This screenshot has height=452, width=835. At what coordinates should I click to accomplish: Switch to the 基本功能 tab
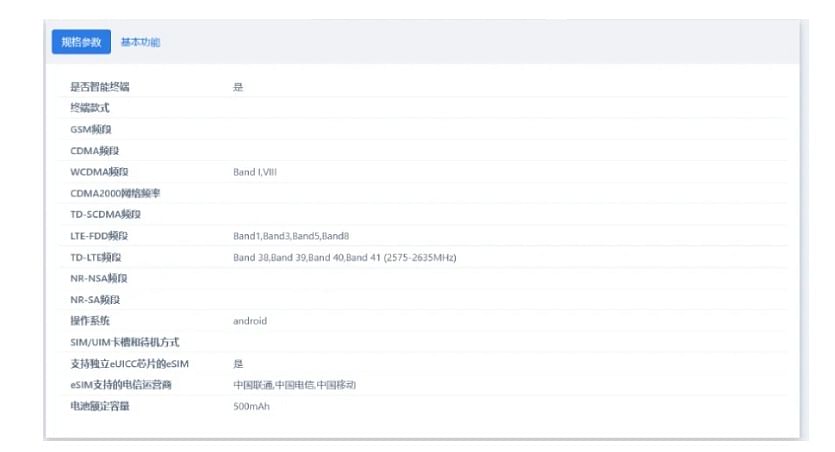[140, 42]
